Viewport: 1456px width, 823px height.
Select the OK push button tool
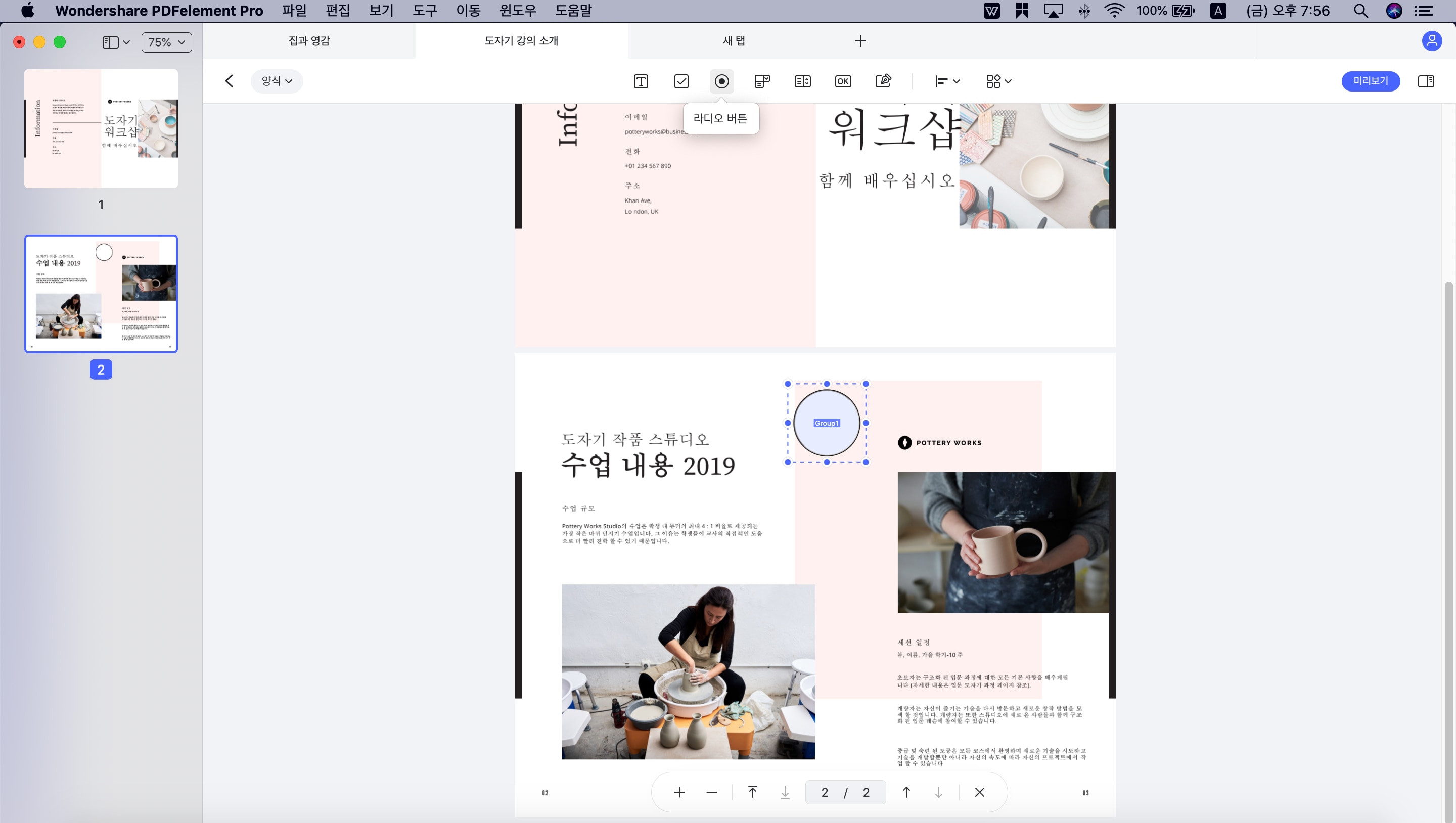coord(843,81)
